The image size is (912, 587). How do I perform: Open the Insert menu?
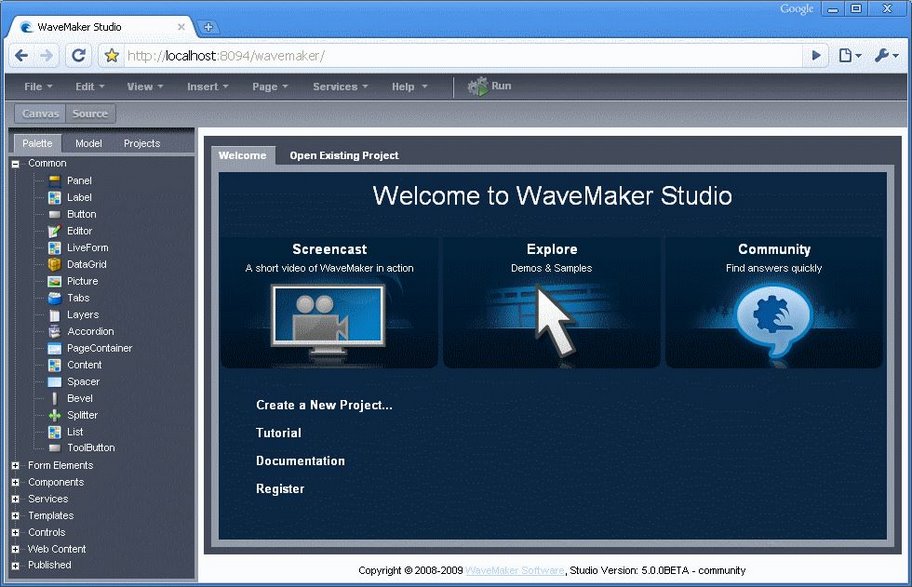(x=207, y=87)
